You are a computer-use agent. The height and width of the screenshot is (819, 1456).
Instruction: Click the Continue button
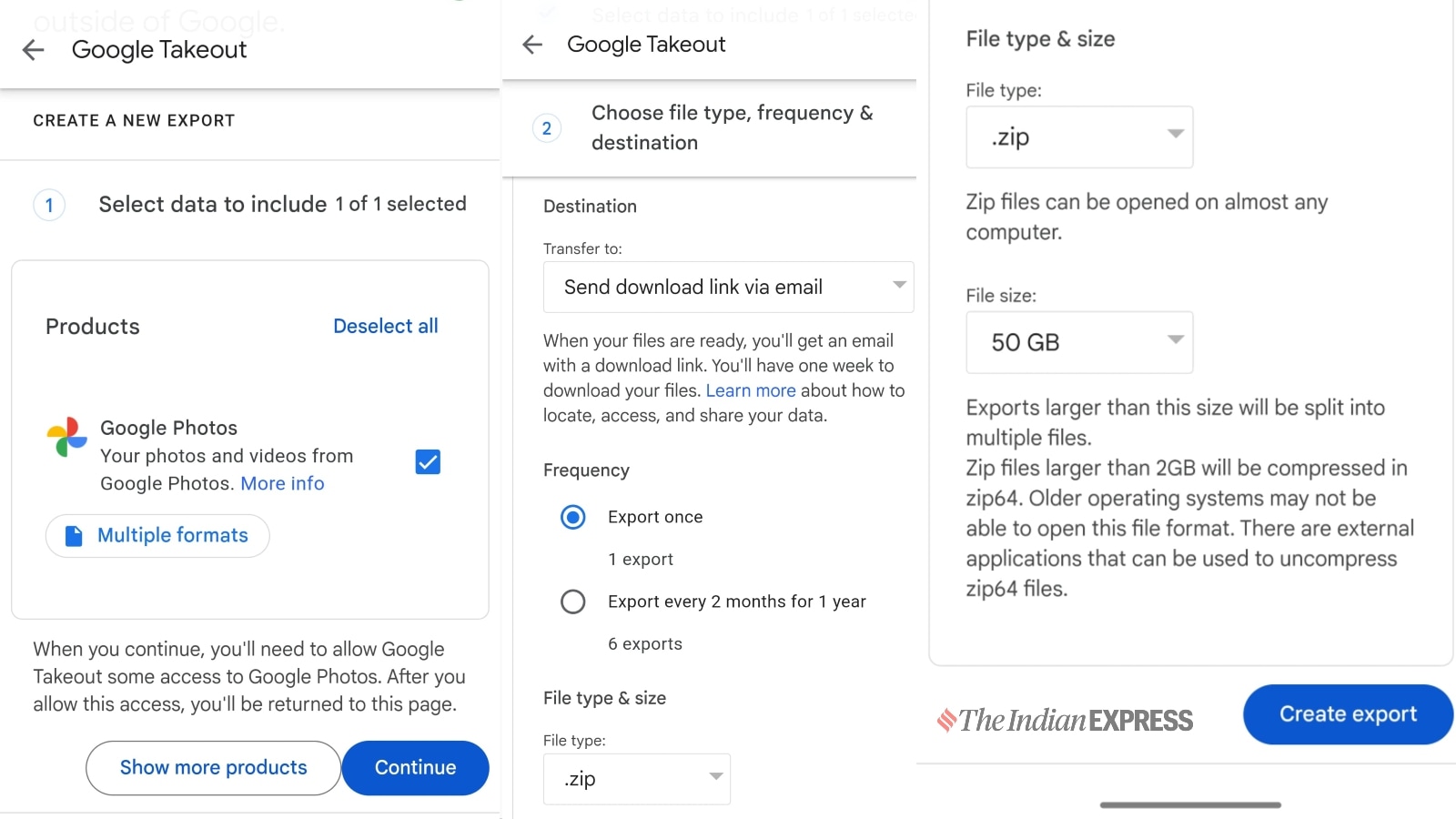(416, 768)
